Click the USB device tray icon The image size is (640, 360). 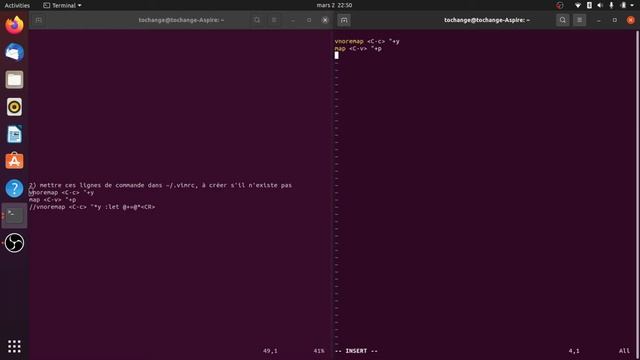(589, 5)
